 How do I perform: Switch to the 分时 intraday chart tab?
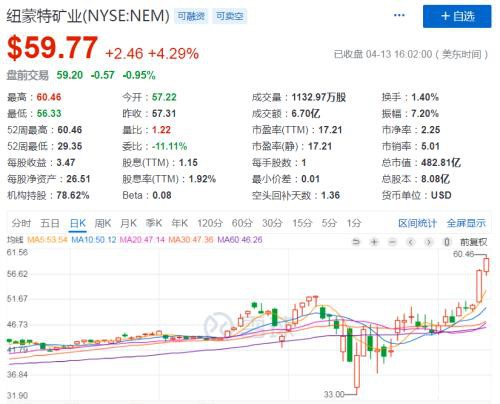21,223
